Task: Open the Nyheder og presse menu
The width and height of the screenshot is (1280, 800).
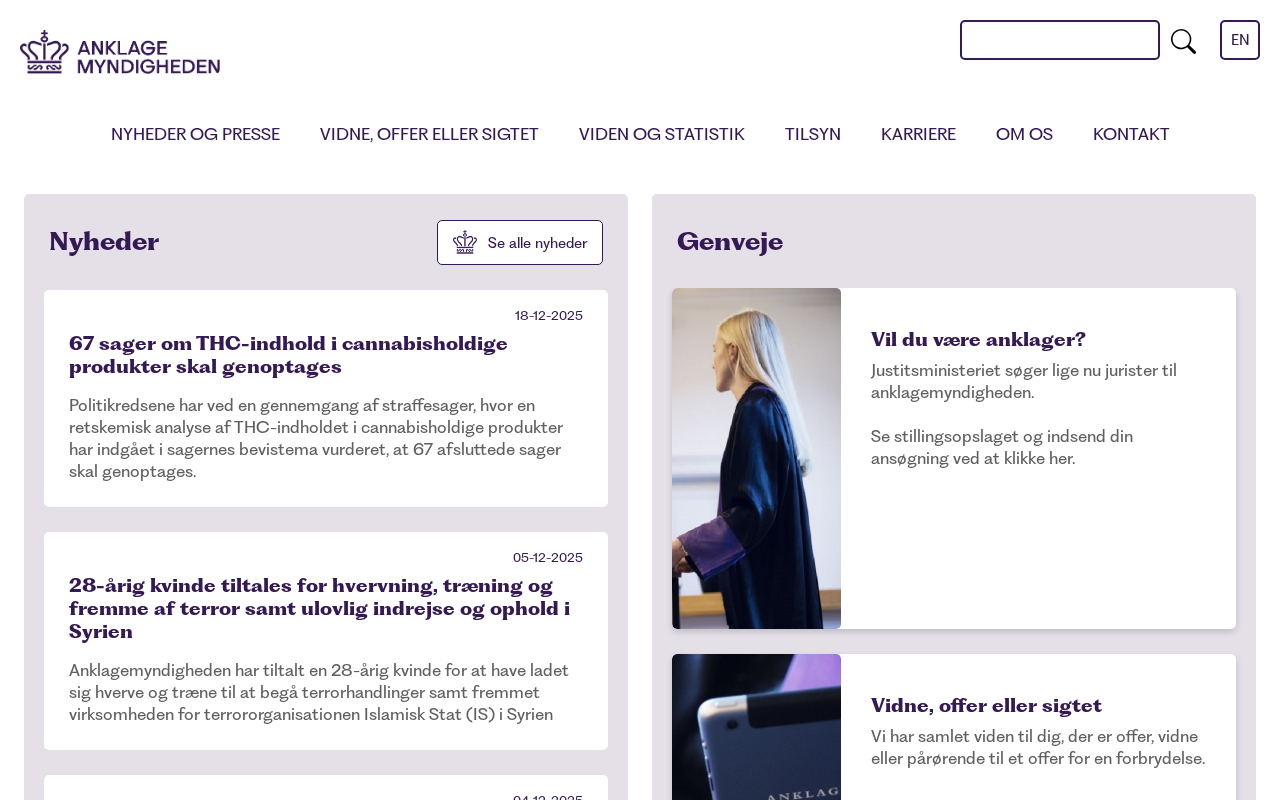Action: (195, 134)
